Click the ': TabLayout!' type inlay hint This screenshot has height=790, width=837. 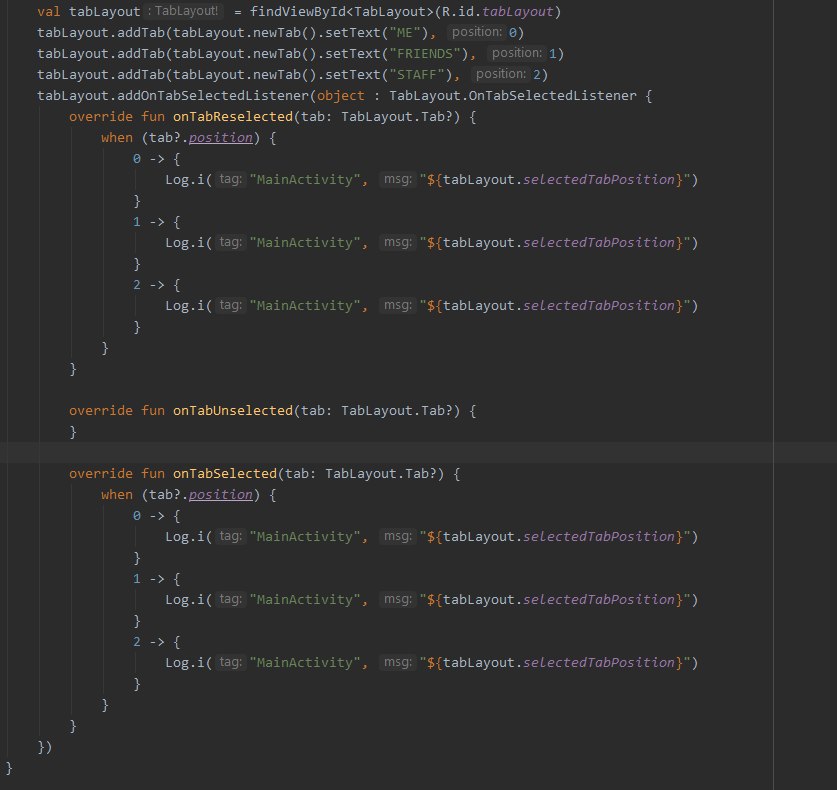click(183, 11)
